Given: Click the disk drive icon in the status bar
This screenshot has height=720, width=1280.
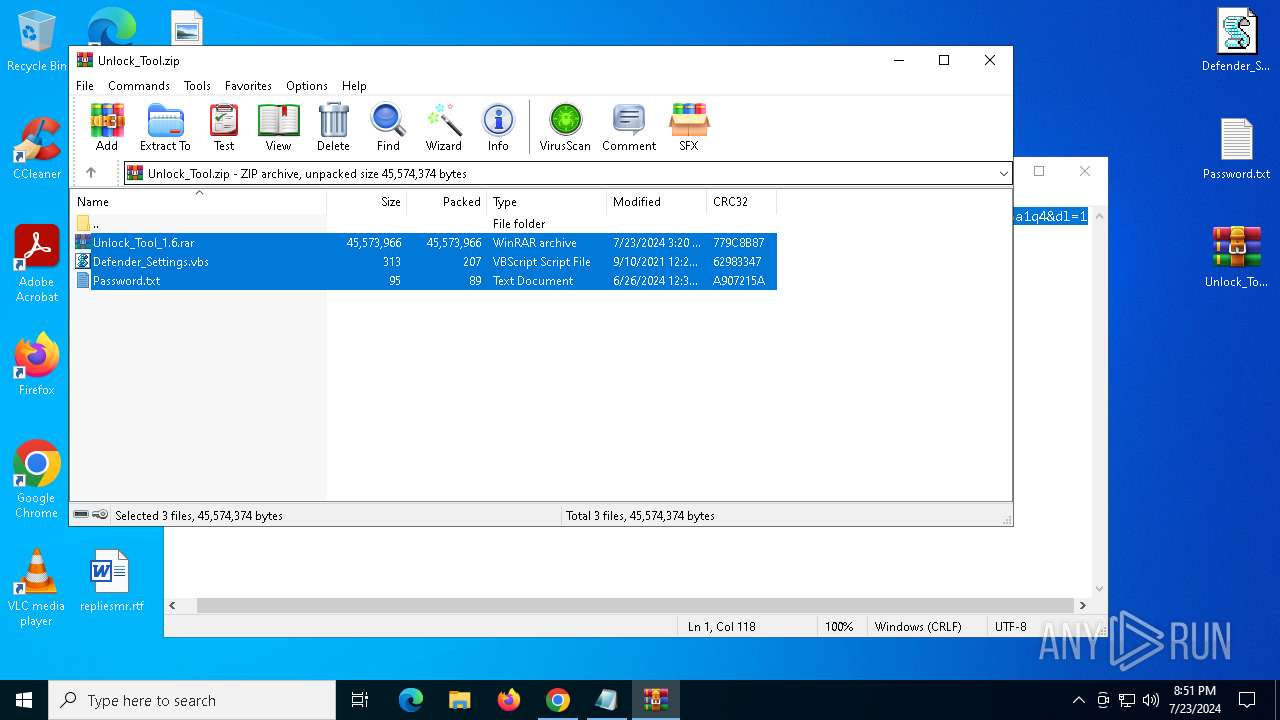Looking at the screenshot, I should coord(81,515).
